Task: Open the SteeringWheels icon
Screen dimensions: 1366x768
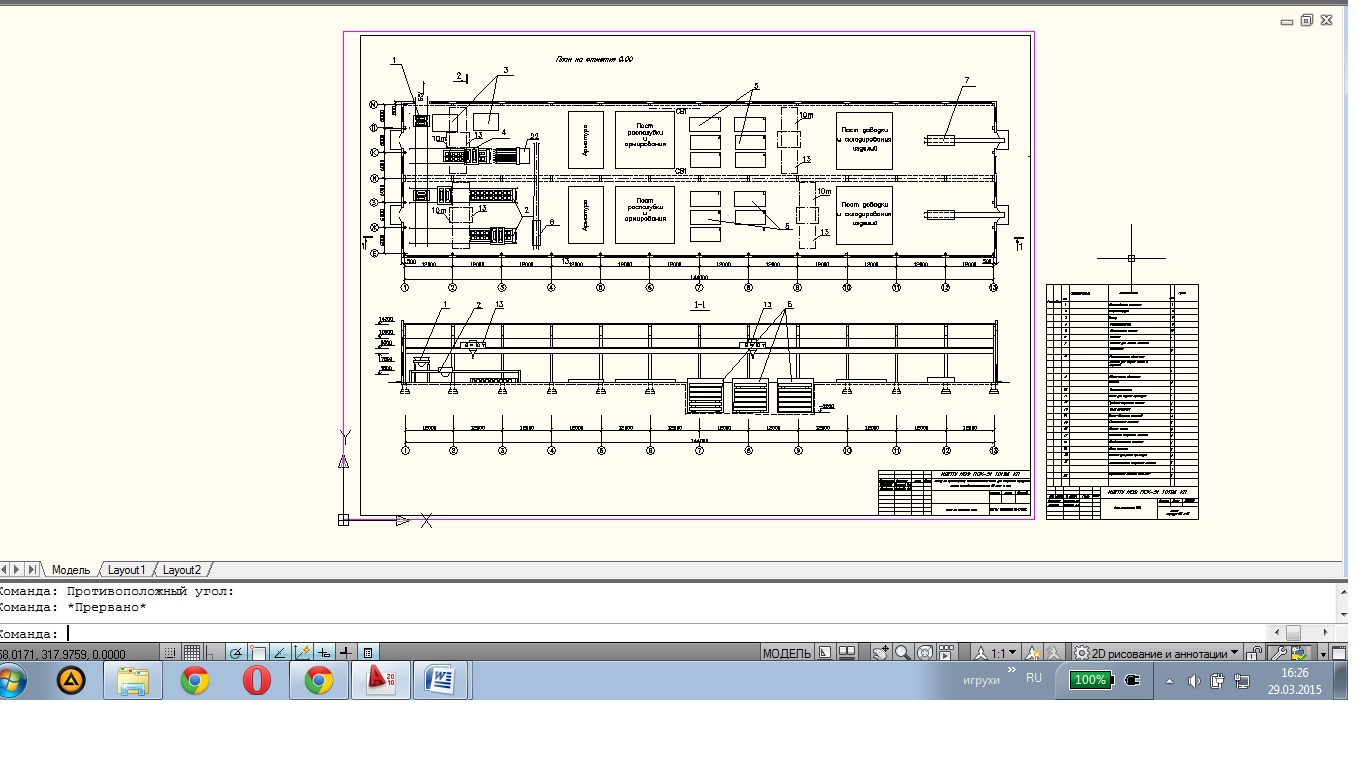Action: 924,653
